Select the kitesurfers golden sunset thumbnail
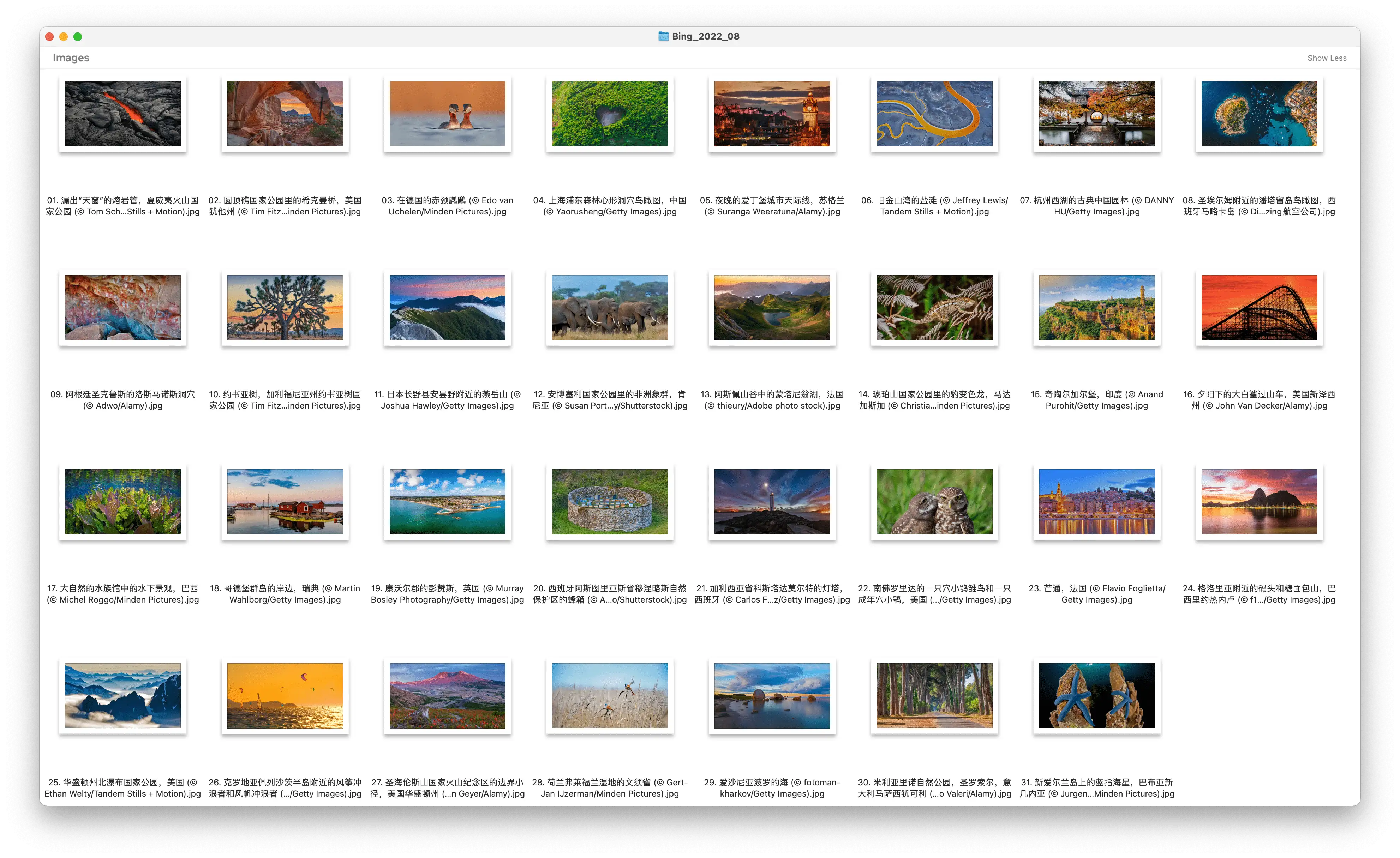This screenshot has width=1400, height=858. [285, 696]
